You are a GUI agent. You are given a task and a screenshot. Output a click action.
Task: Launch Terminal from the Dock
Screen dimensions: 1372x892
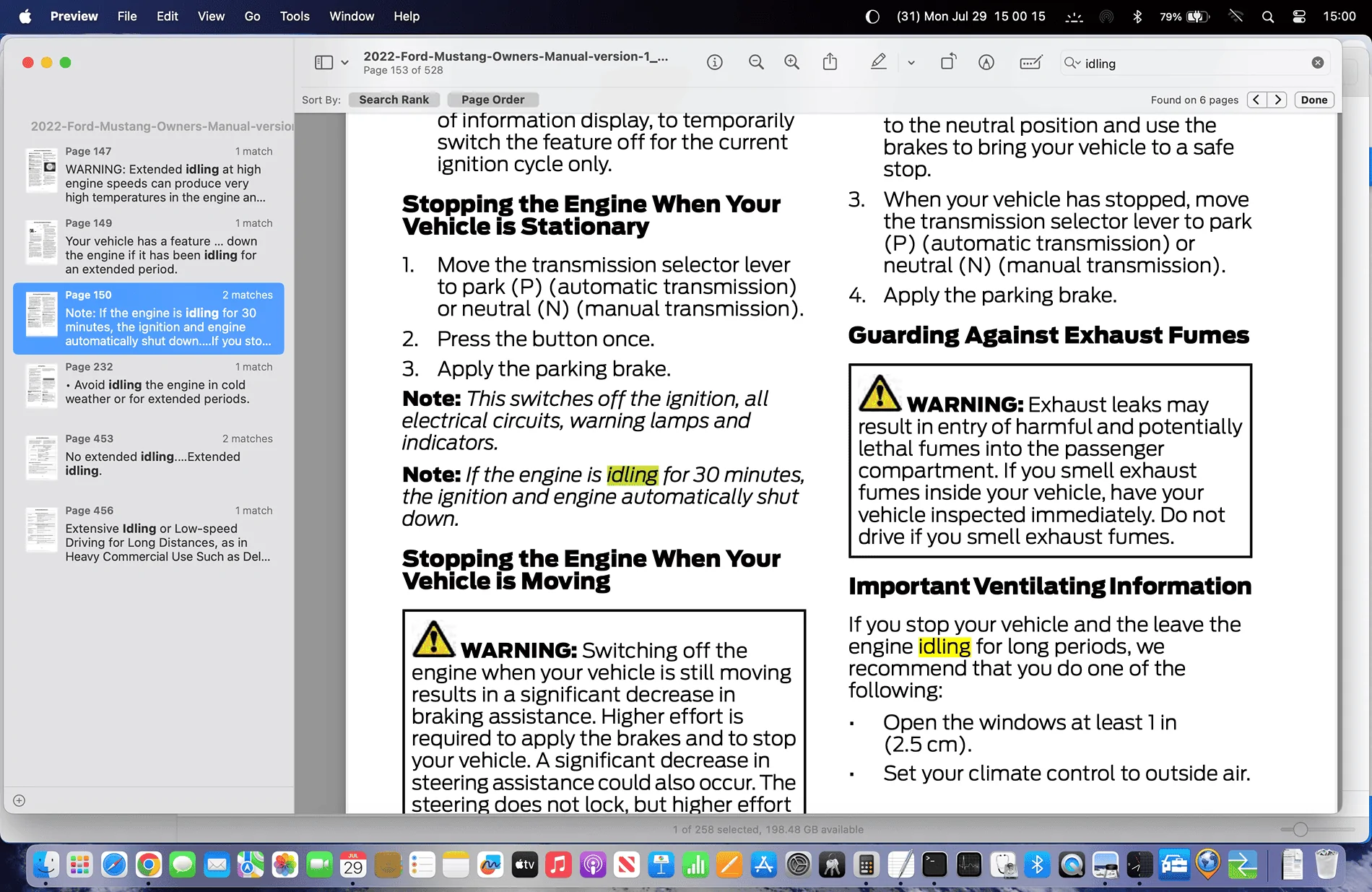[934, 865]
